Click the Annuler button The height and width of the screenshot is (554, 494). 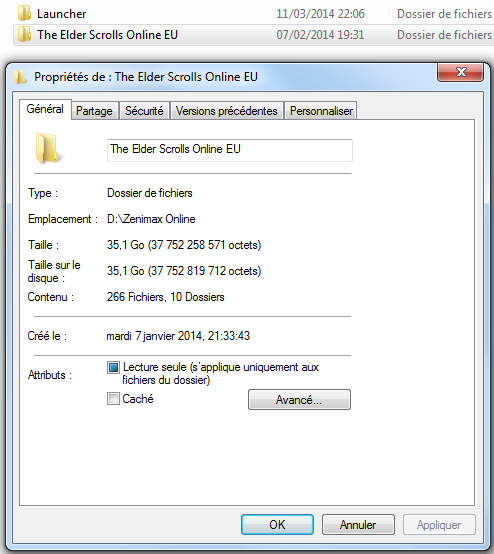pos(358,524)
